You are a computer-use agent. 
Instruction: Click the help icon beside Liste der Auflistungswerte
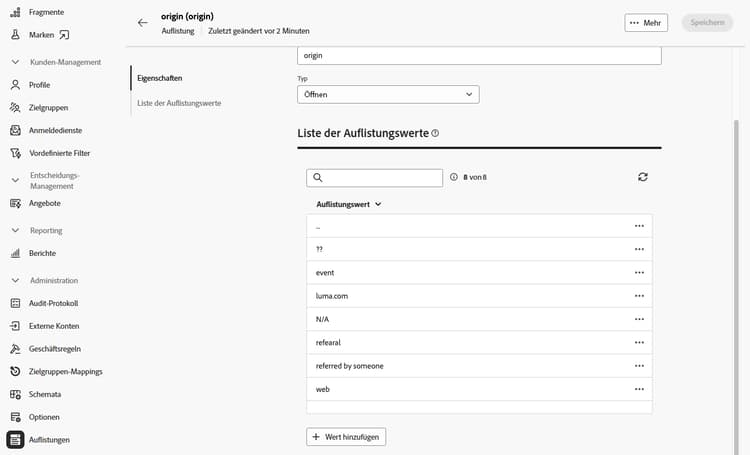pos(435,133)
